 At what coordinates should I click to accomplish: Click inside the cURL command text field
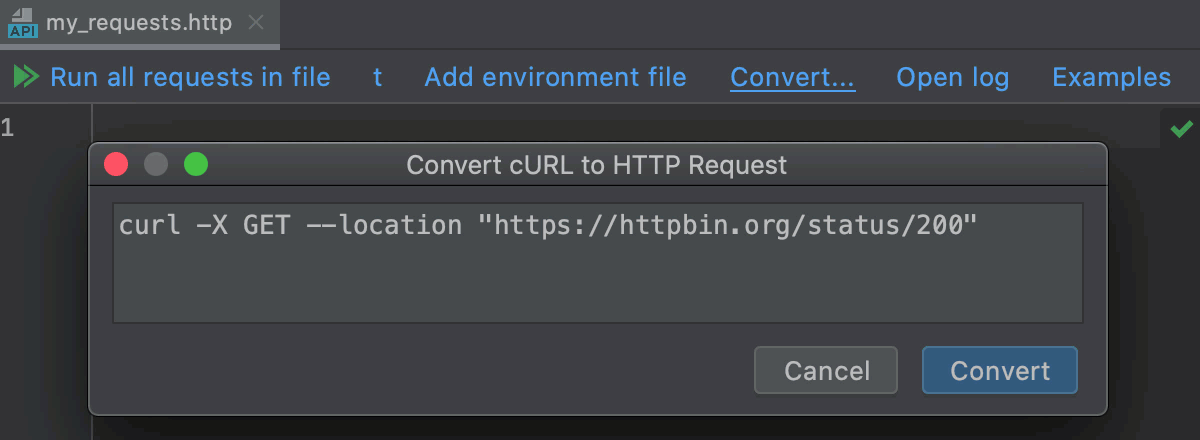coord(597,270)
